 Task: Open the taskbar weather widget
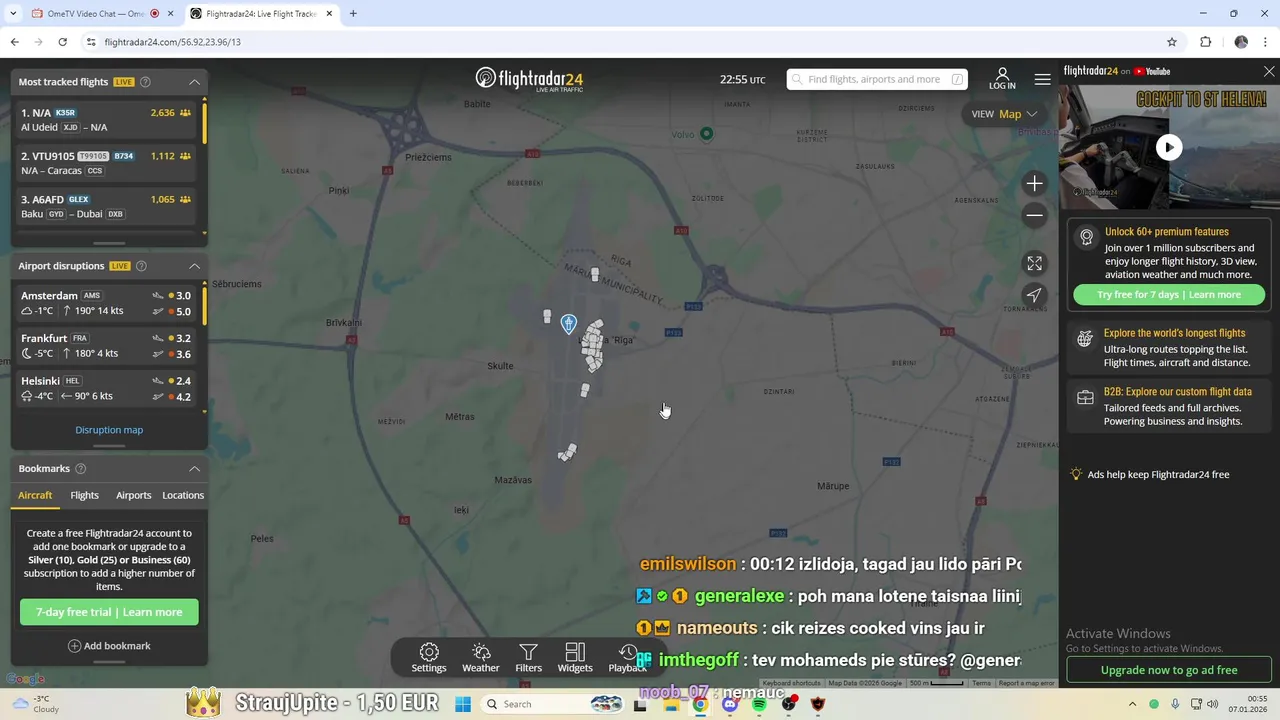34,704
